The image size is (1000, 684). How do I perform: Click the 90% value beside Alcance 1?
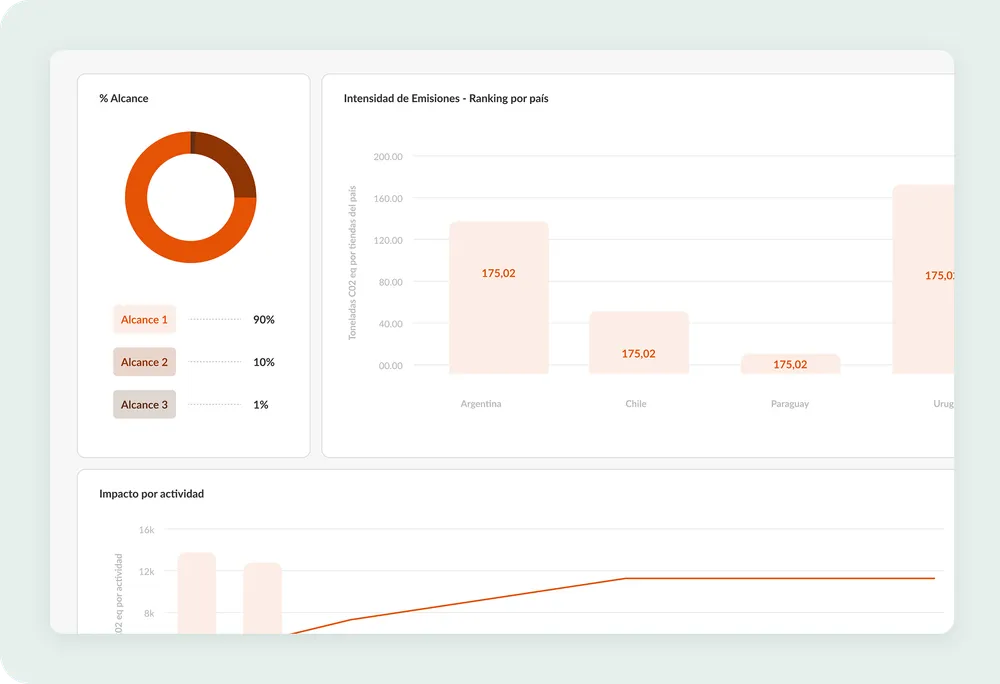[x=263, y=320]
